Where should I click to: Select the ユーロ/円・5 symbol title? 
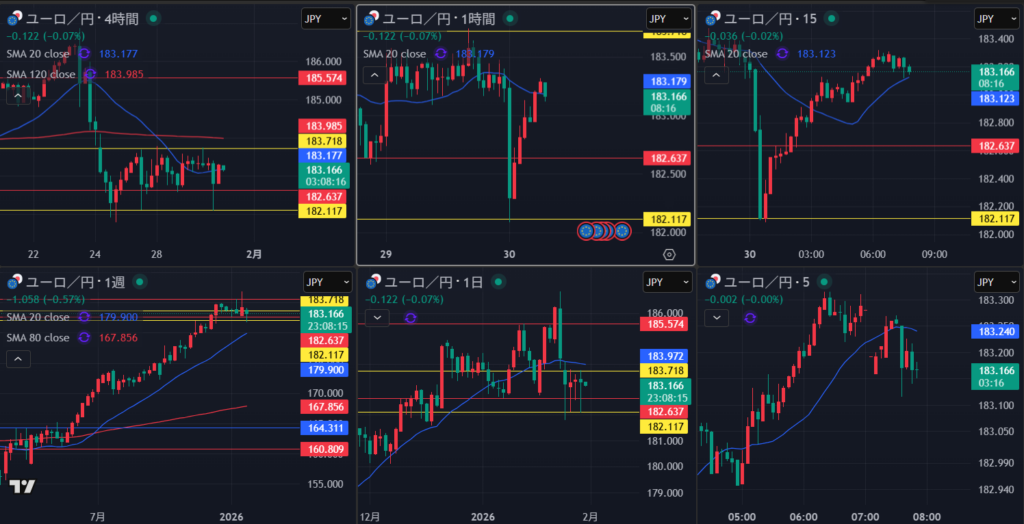coord(772,282)
